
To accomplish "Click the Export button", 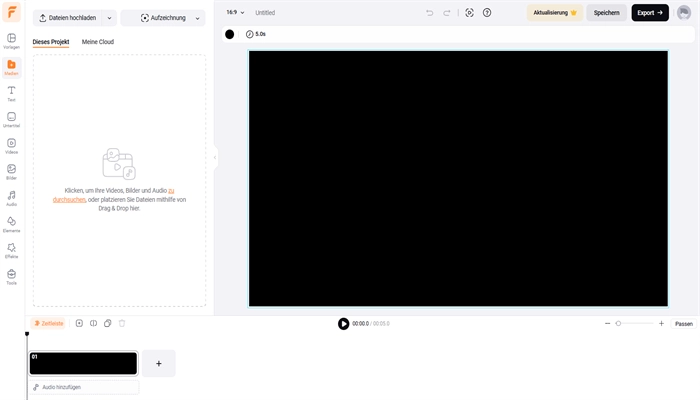I will pos(650,12).
